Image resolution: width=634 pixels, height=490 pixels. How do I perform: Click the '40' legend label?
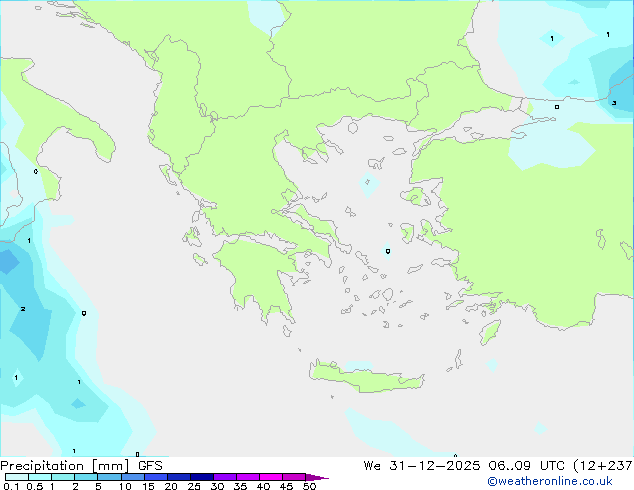263,486
